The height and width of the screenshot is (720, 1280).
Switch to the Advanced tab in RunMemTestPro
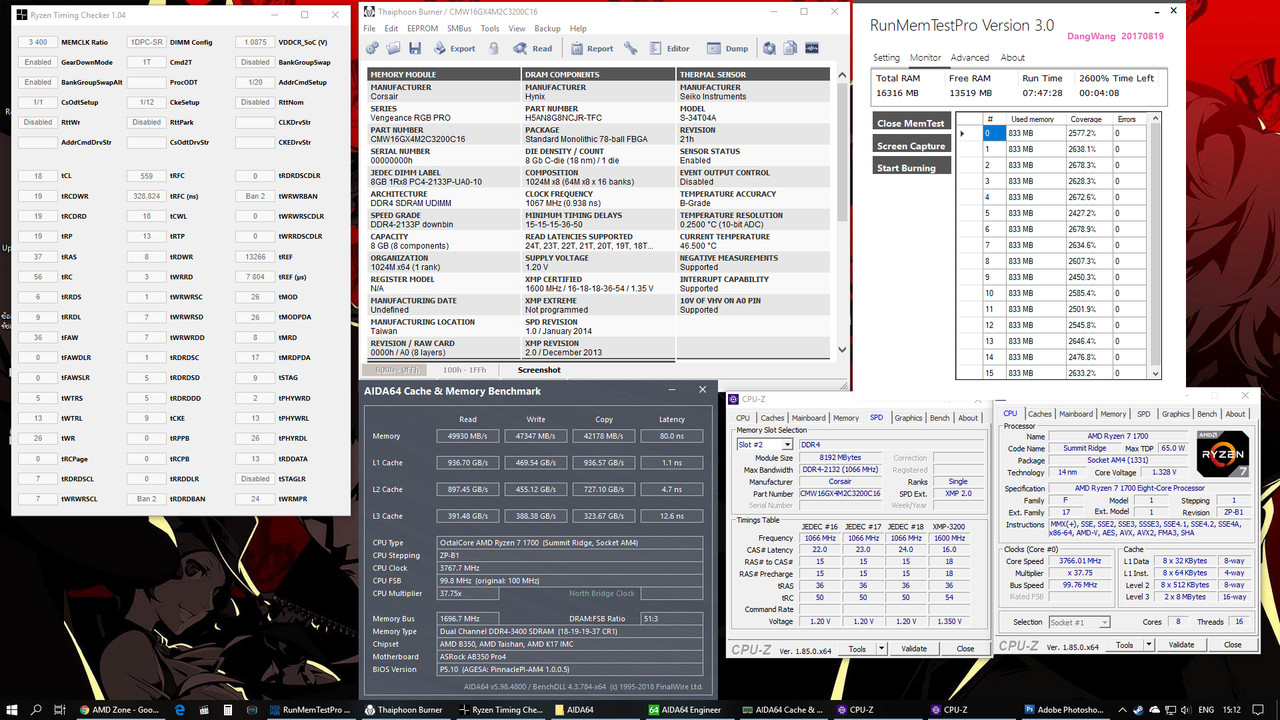(970, 58)
